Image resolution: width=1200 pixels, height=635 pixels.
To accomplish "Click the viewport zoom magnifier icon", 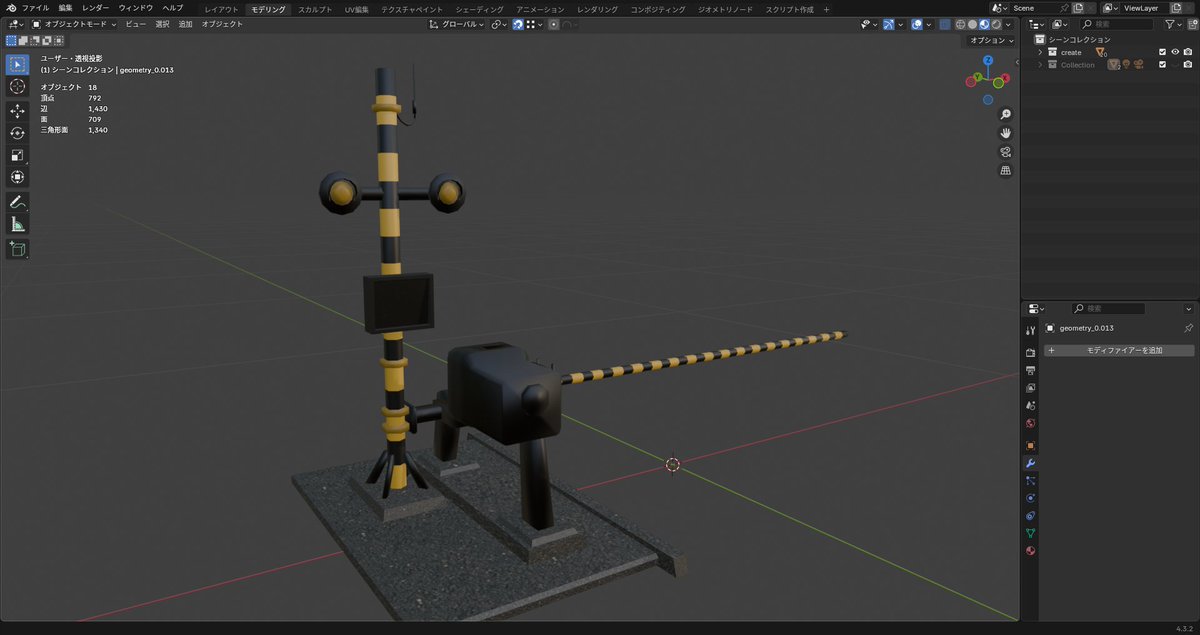I will pos(1005,114).
